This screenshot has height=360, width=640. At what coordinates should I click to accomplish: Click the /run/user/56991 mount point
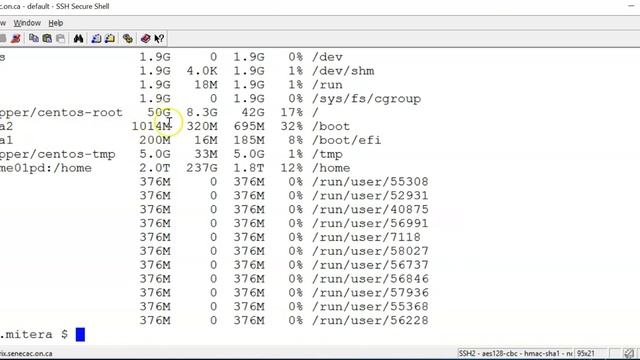pyautogui.click(x=370, y=224)
